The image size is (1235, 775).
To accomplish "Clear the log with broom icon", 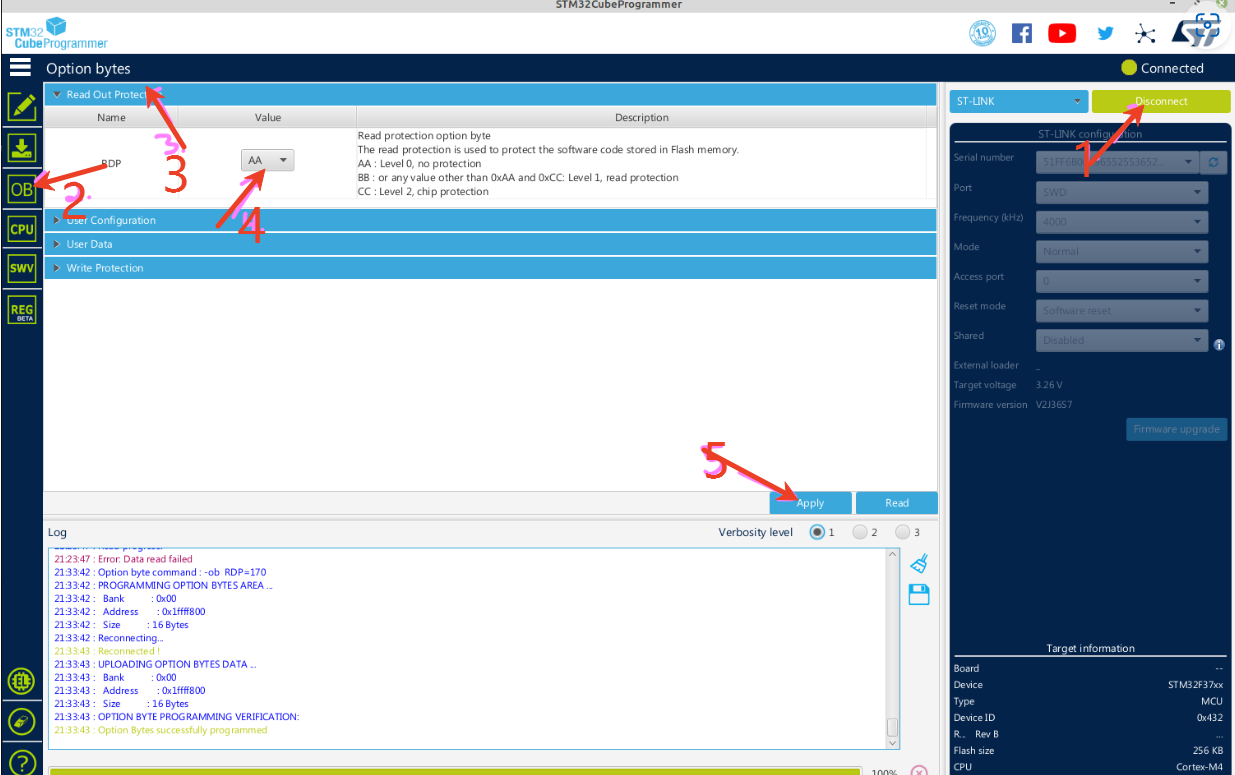I will click(x=920, y=564).
